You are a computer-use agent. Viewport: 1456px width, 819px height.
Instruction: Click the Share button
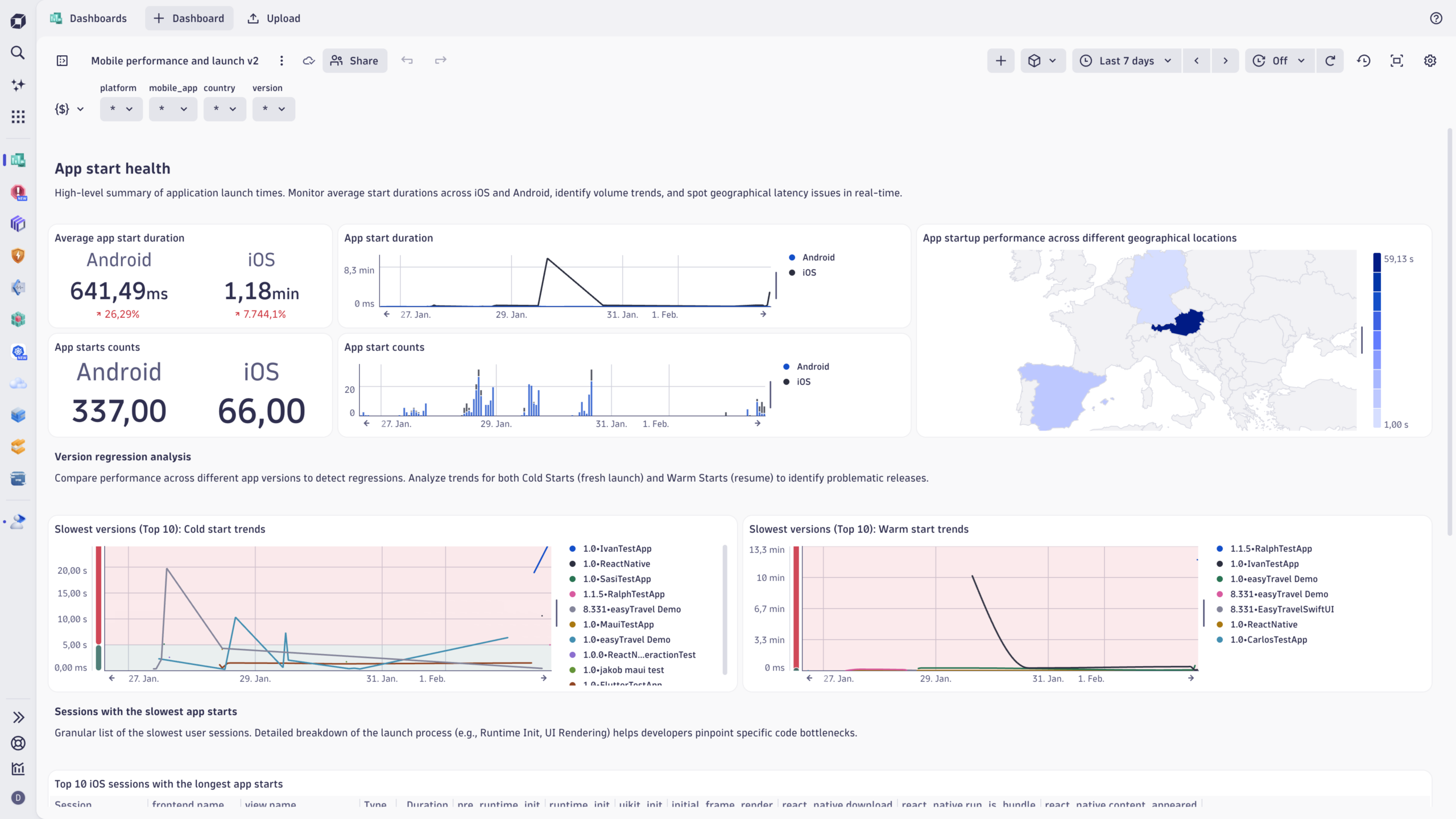(355, 61)
